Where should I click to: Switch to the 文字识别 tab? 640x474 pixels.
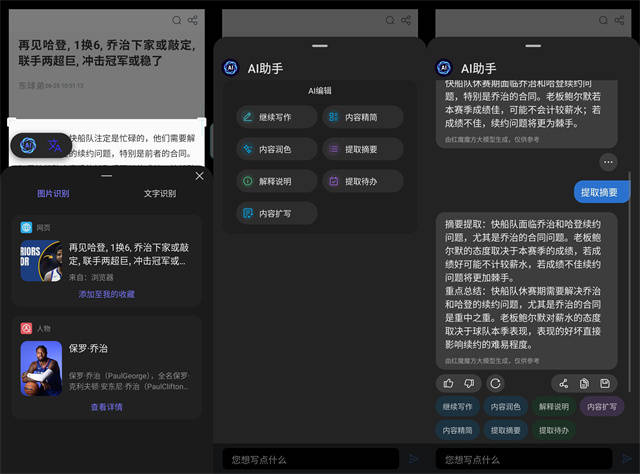[160, 194]
